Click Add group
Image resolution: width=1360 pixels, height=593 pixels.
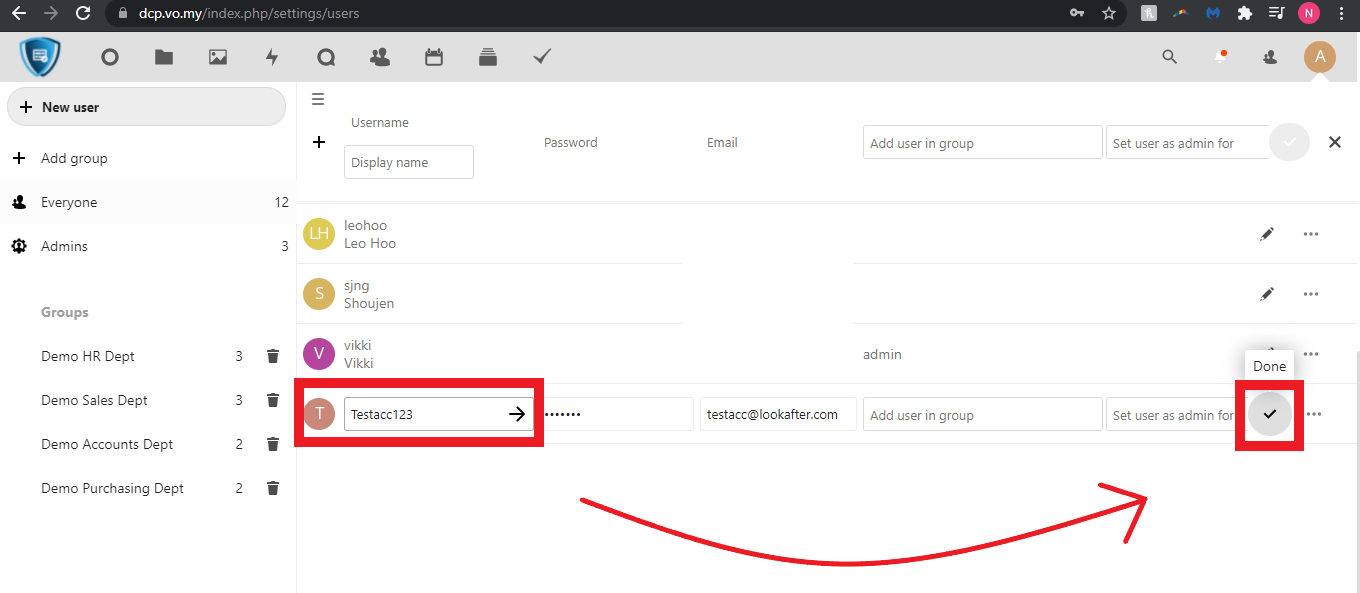click(73, 158)
